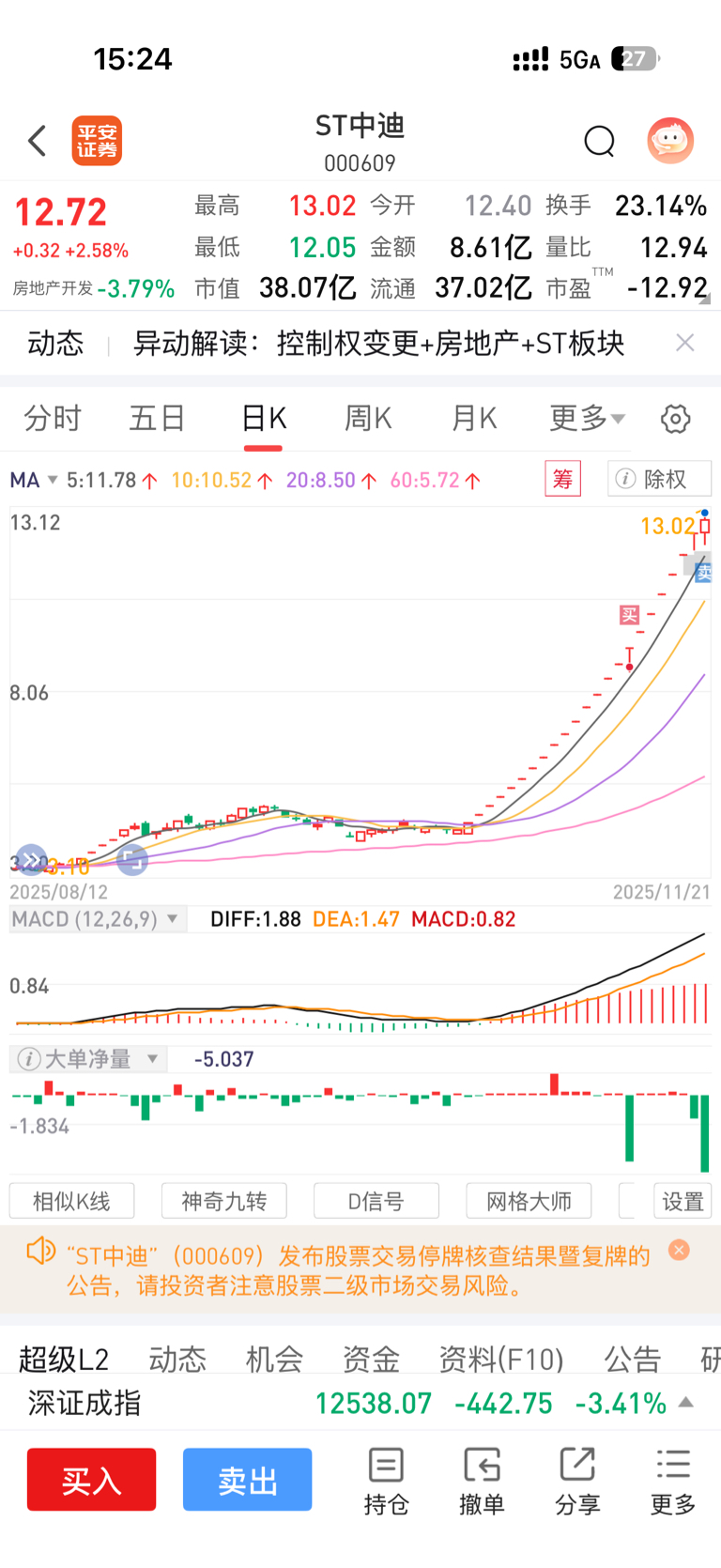Toggle the 除权 adjustment button
Viewport: 721px width, 1568px height.
pos(659,479)
